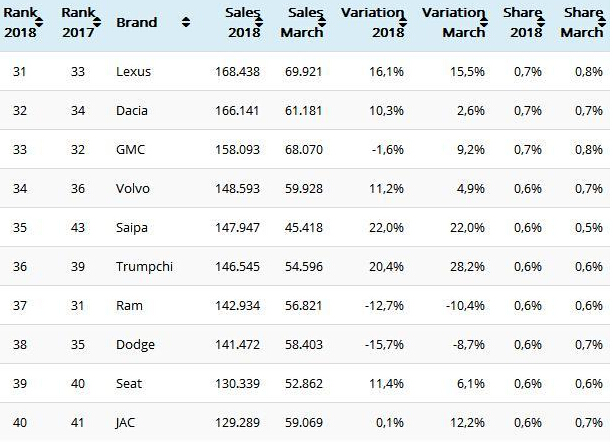Click on the Volvo brand name
This screenshot has height=448, width=613.
pos(133,188)
